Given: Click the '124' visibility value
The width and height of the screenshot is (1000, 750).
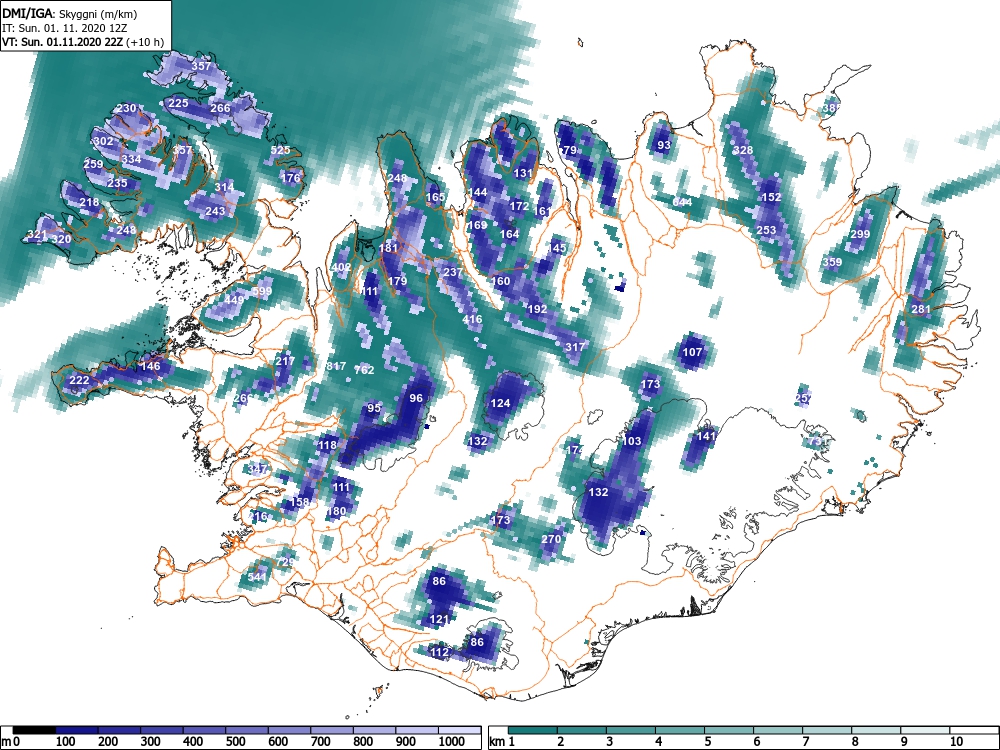Looking at the screenshot, I should point(500,403).
